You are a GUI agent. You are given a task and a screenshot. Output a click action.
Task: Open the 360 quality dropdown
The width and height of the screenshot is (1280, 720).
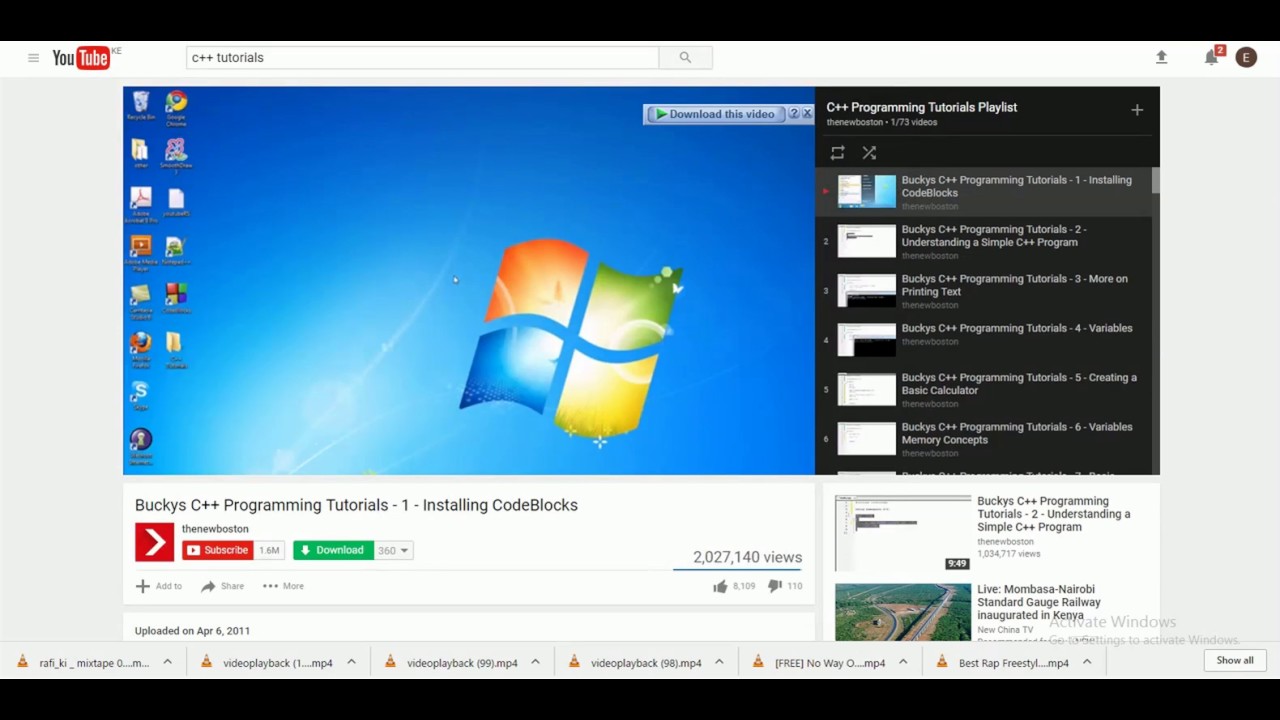coord(393,550)
